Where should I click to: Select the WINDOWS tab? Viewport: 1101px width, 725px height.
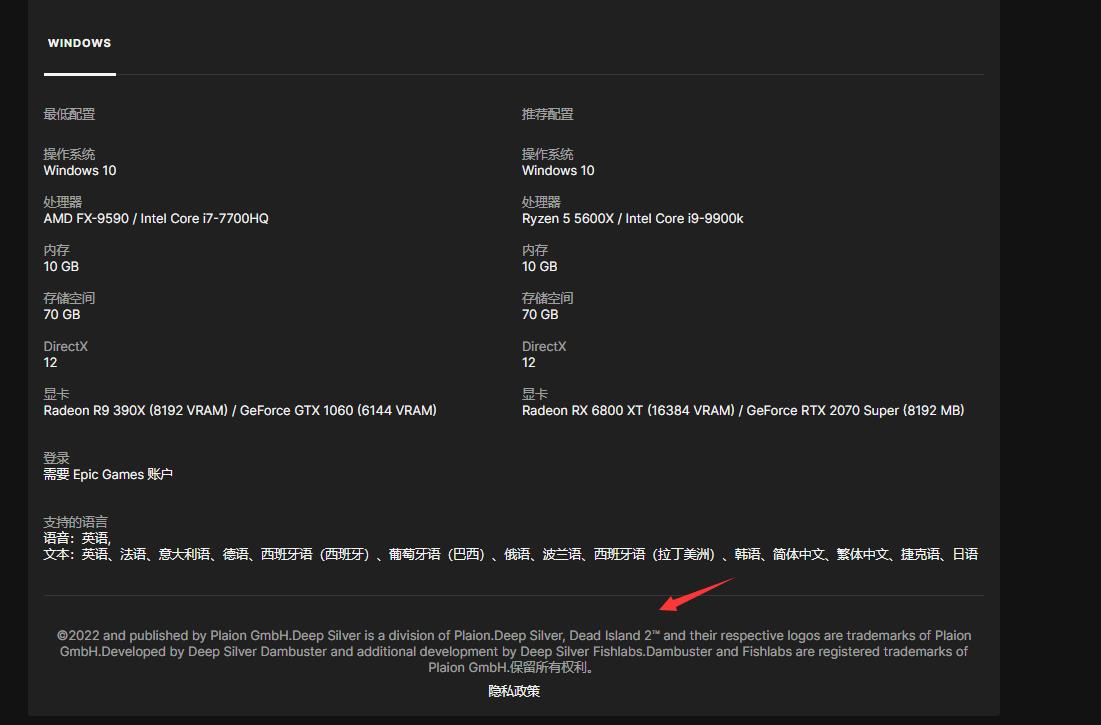pos(79,43)
